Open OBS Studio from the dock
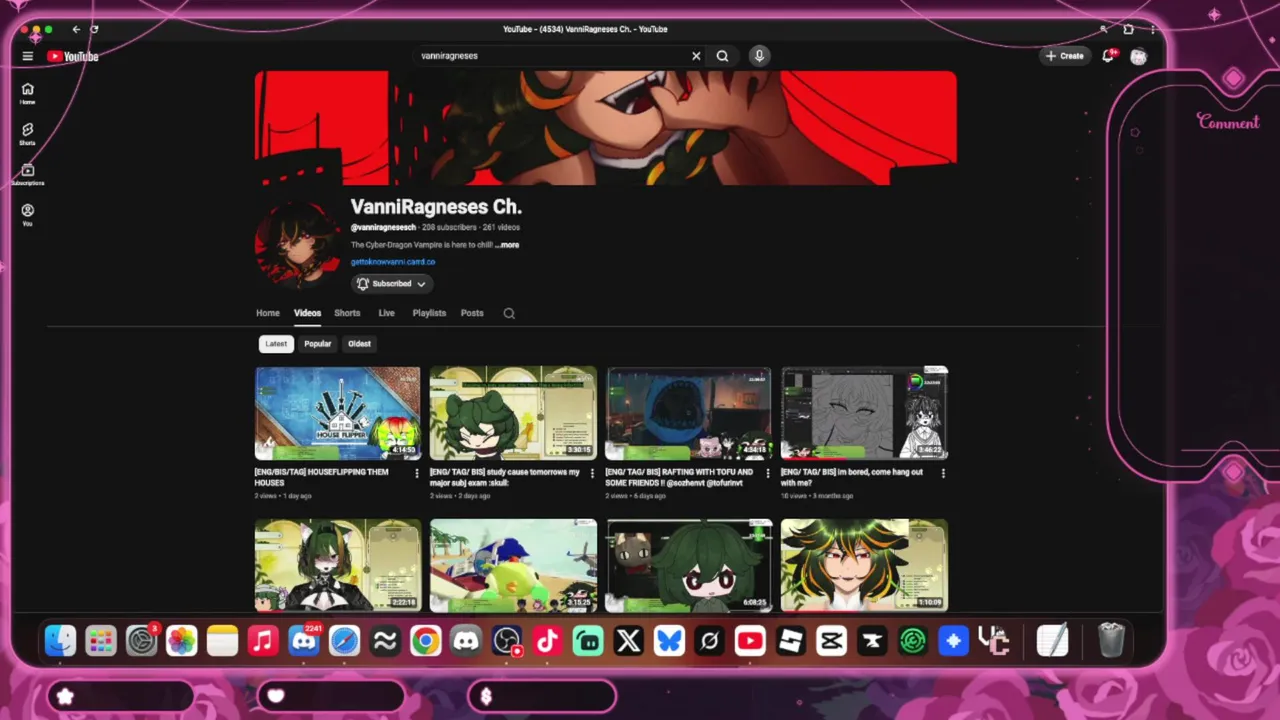 (507, 641)
